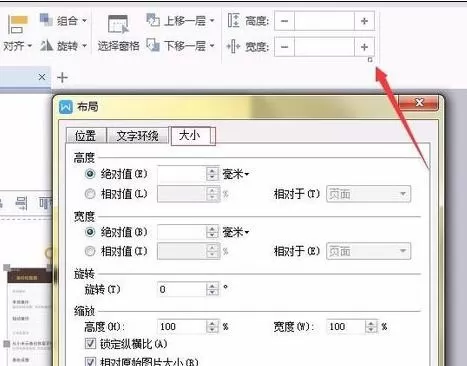Click the ribbon width (宽度) input field
This screenshot has height=366, width=467.
[x=324, y=47]
